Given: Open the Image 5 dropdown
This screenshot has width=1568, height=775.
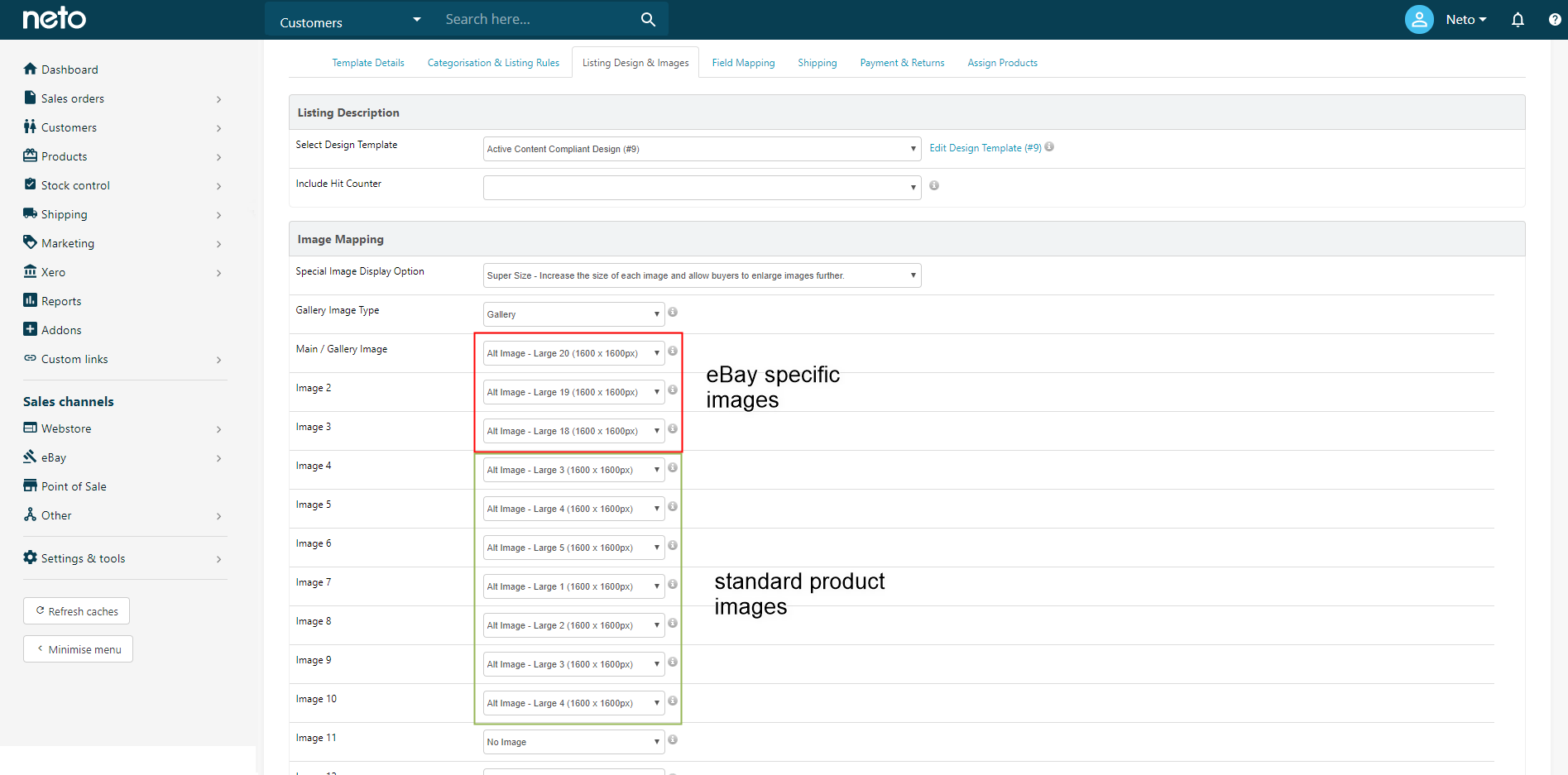Looking at the screenshot, I should (x=573, y=509).
